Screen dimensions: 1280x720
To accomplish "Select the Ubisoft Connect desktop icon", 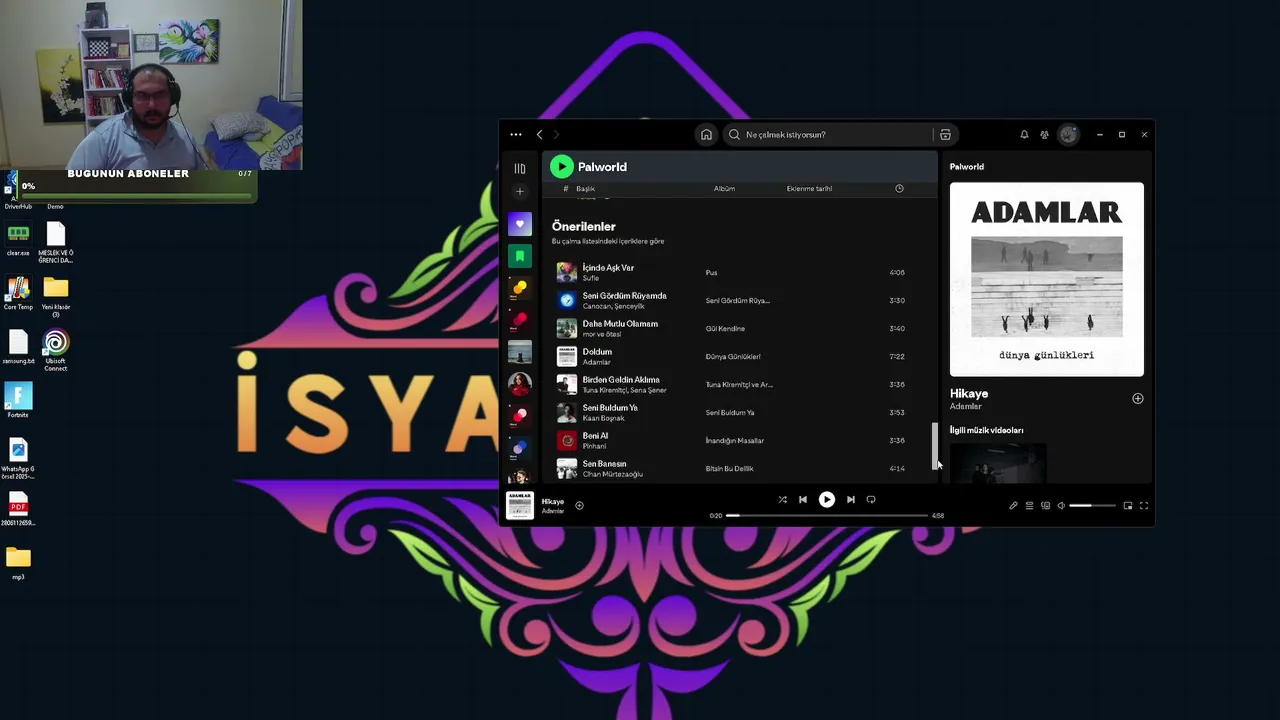I will coord(56,352).
